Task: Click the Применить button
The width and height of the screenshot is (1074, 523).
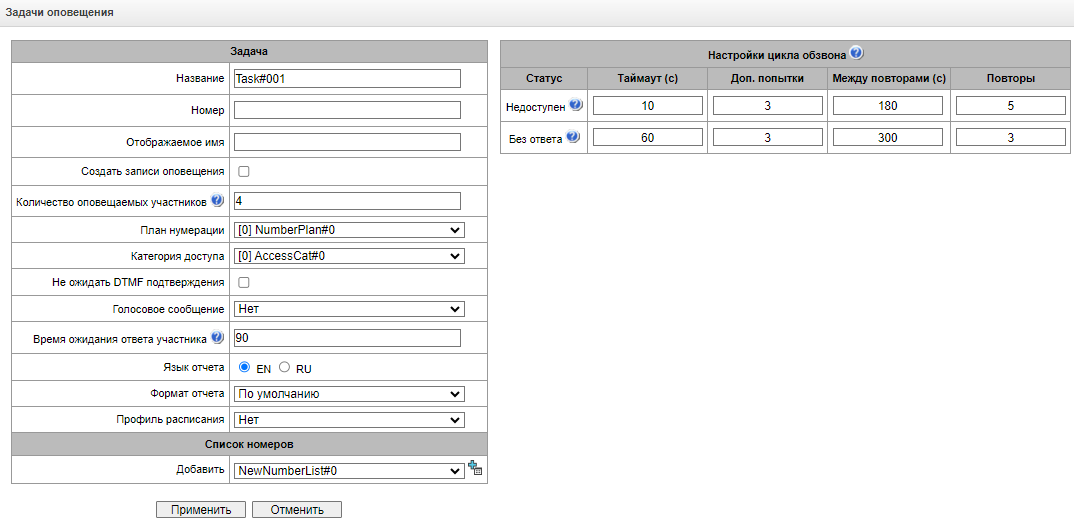Action: pyautogui.click(x=201, y=510)
